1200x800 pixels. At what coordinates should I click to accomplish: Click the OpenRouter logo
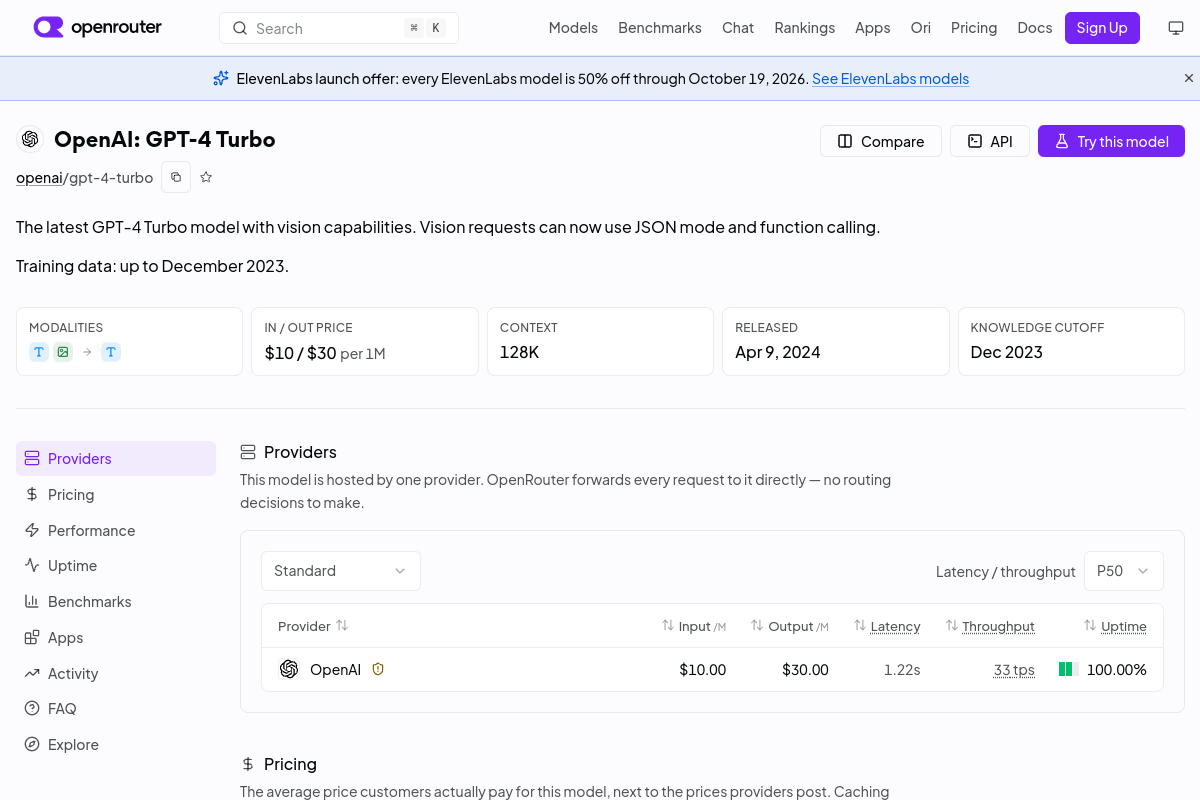[x=98, y=28]
